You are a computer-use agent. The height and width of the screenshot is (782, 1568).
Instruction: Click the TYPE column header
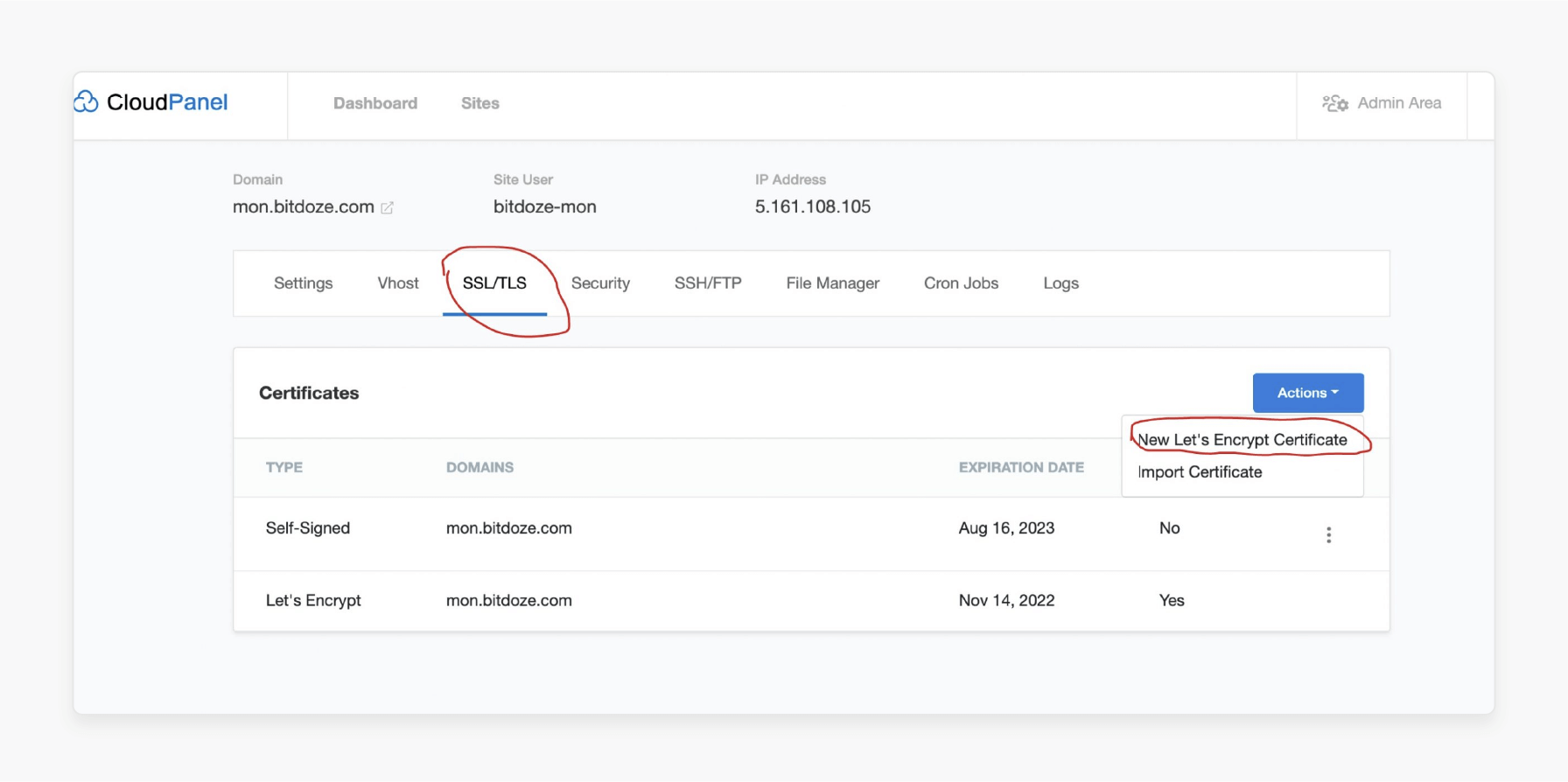284,468
